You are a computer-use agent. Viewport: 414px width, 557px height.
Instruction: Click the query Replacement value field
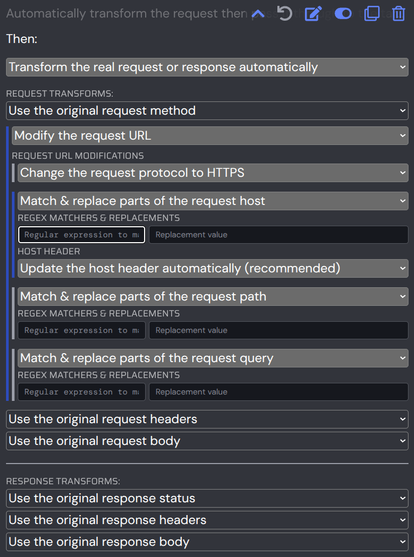[x=279, y=392]
